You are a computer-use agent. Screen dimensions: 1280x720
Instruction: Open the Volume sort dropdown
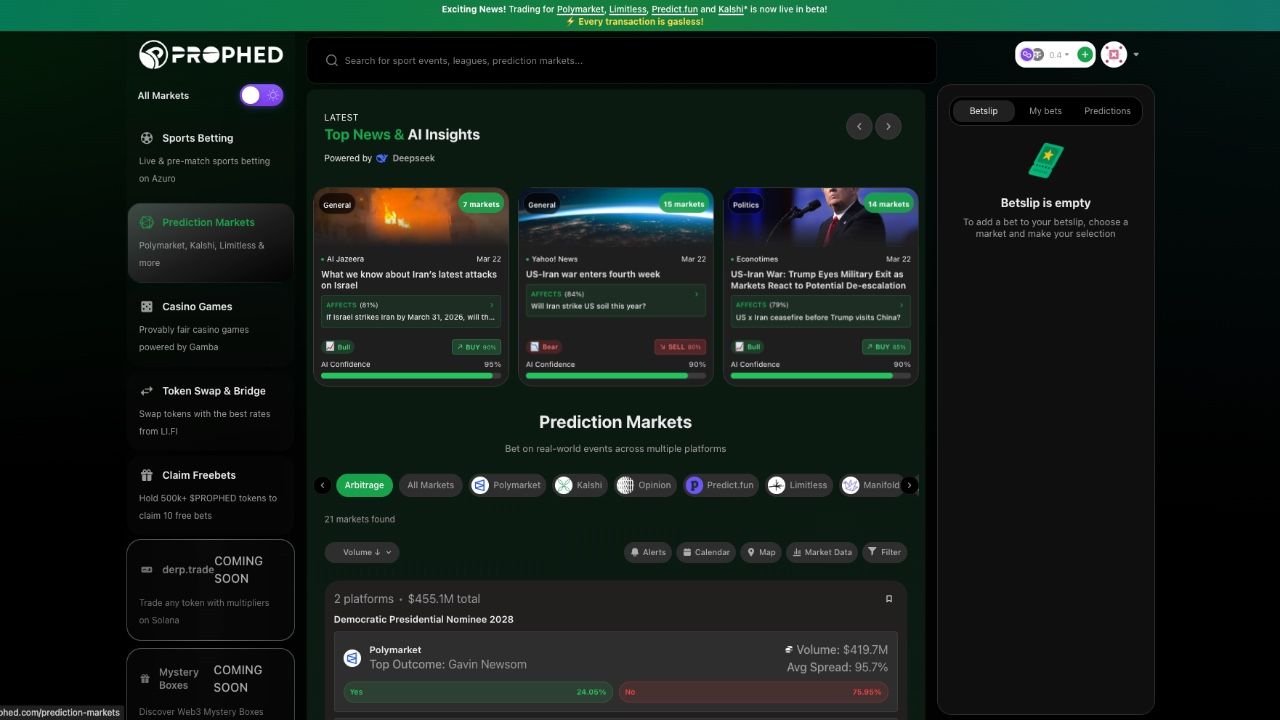coord(362,552)
